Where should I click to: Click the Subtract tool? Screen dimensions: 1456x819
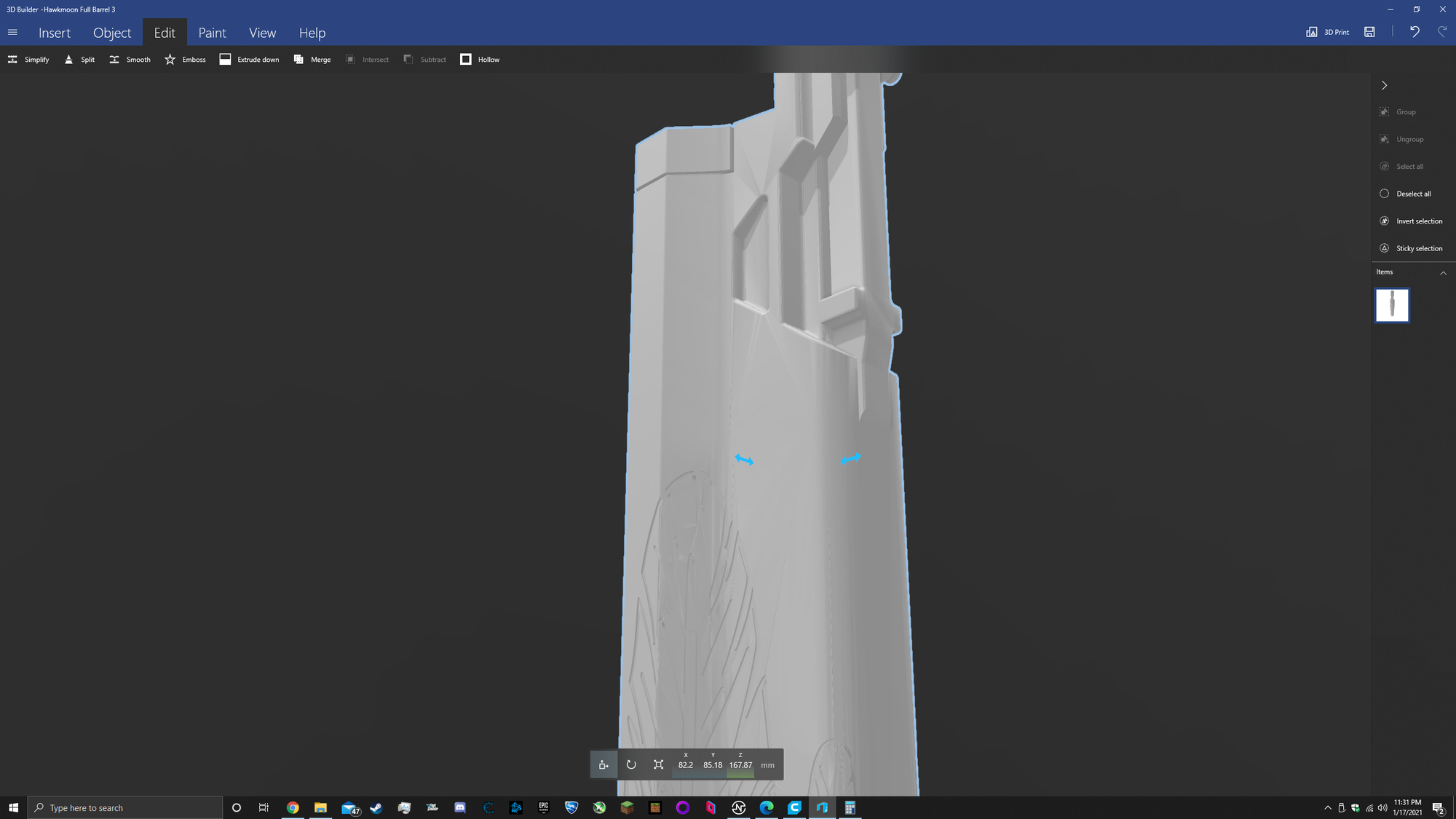(x=424, y=60)
